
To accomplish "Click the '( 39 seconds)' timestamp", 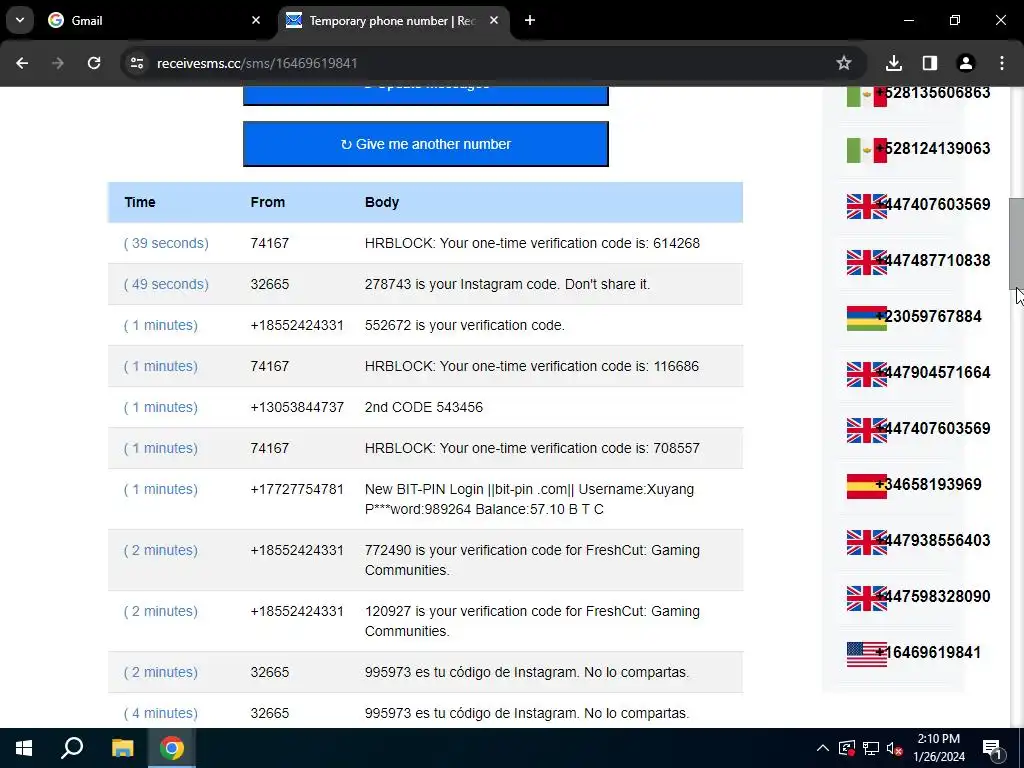I will 167,244.
